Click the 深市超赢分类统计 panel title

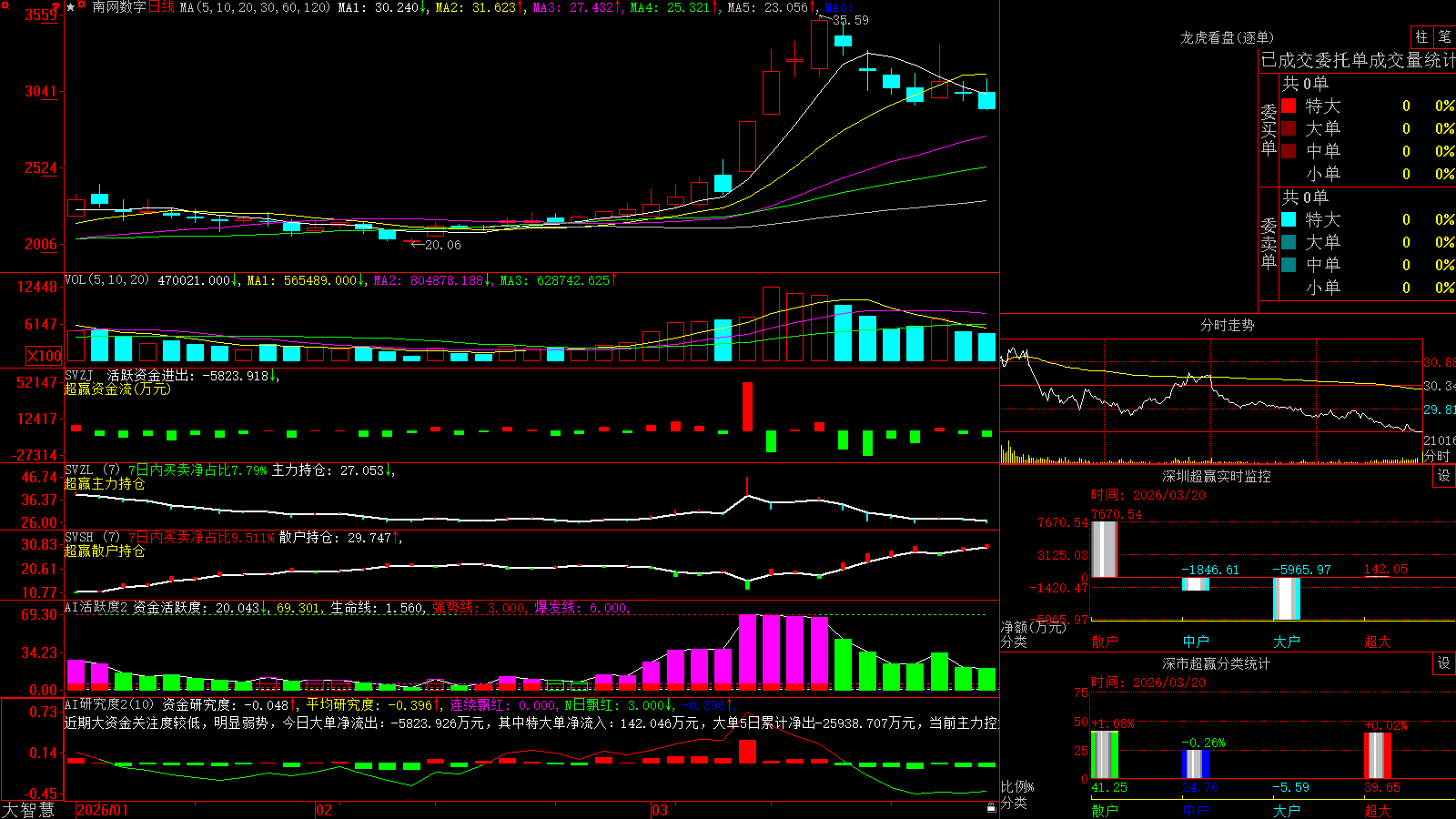coord(1217,663)
